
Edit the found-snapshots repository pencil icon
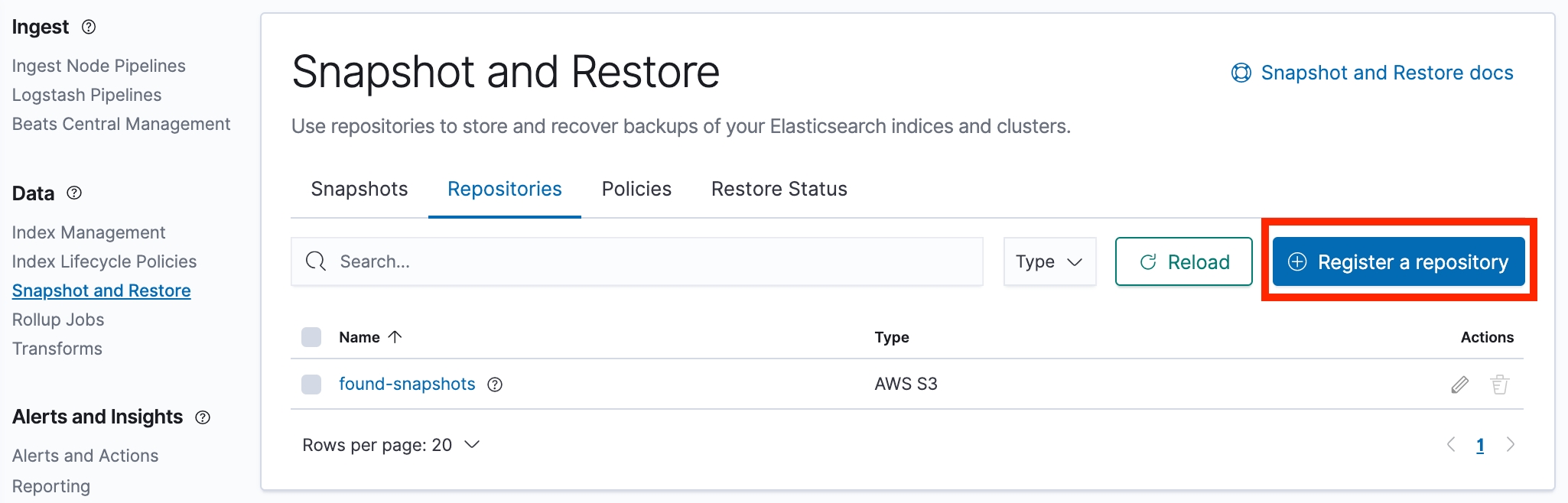pos(1459,385)
